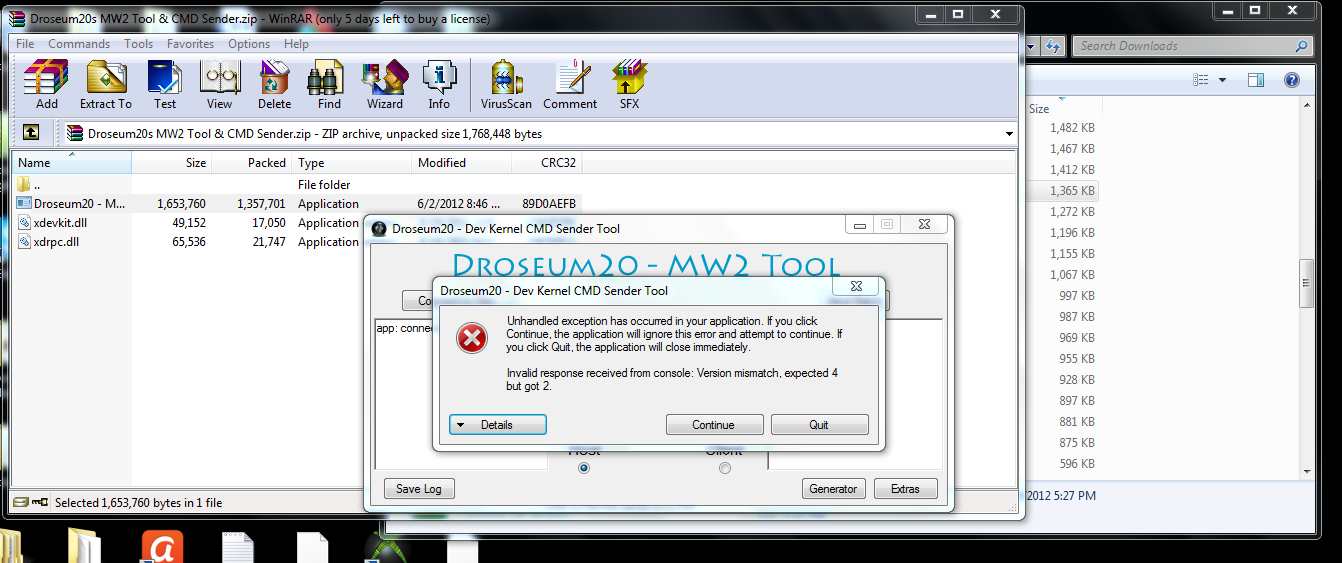Click the Extract To toolbar icon

(x=105, y=84)
